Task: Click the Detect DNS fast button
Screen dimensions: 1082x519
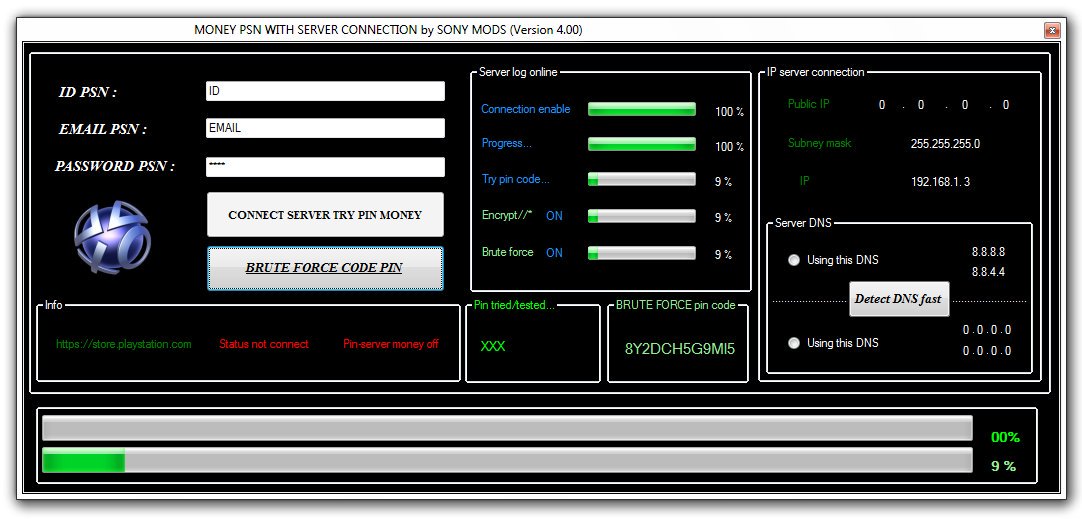Action: [899, 299]
